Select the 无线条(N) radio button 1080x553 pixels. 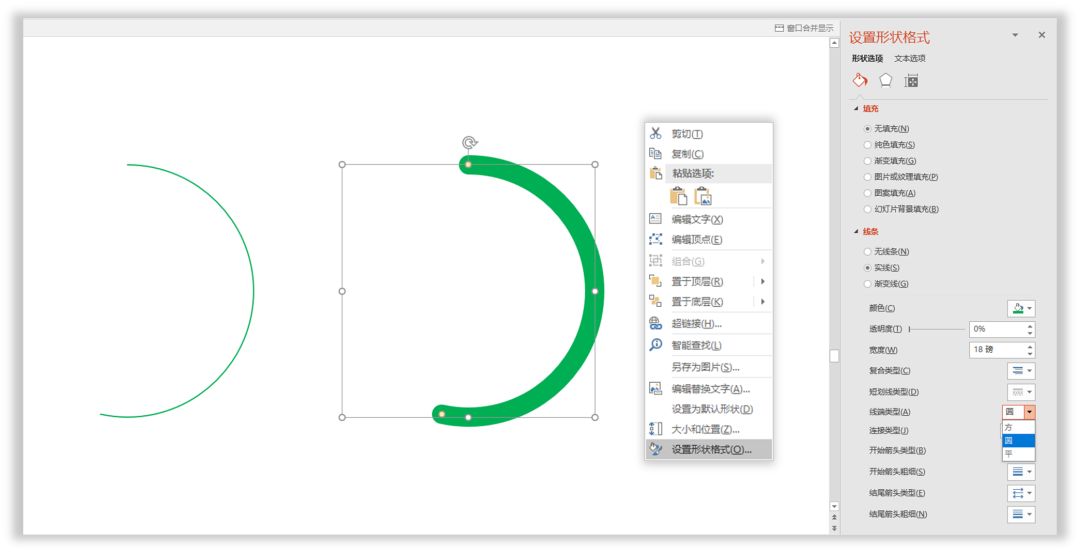coord(867,252)
